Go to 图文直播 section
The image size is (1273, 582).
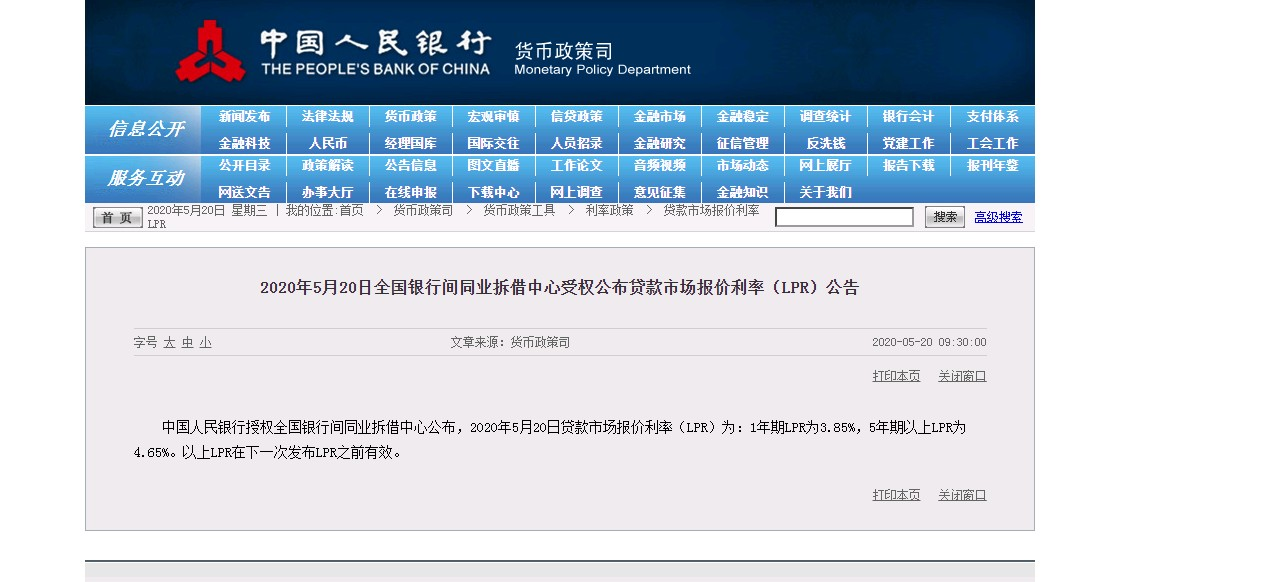[493, 166]
